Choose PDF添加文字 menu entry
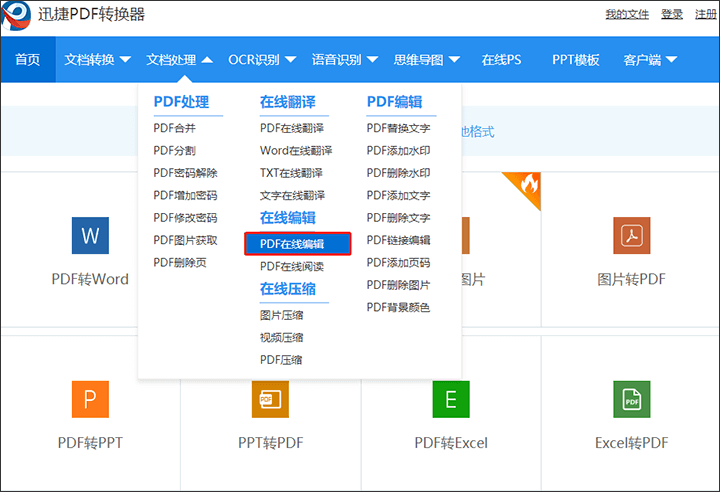Screen dimensions: 720x492 399,196
